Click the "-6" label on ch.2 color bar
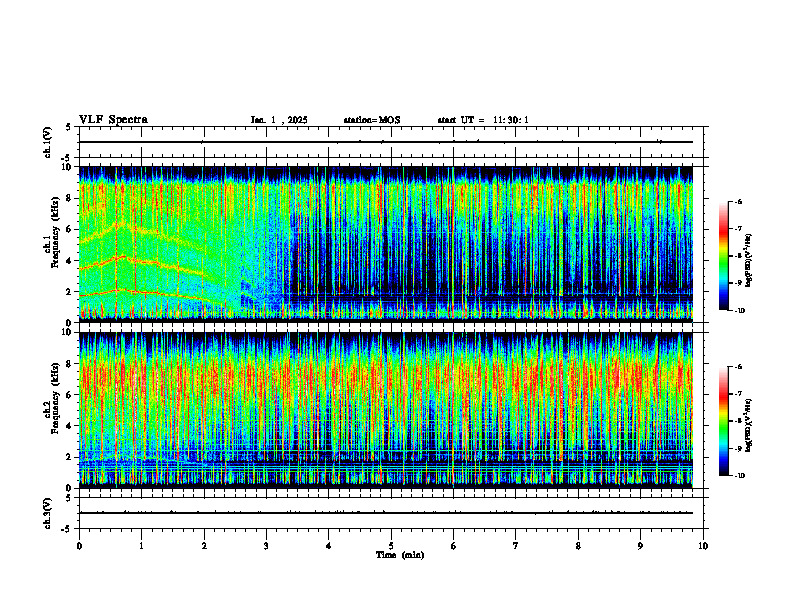 pyautogui.click(x=738, y=367)
